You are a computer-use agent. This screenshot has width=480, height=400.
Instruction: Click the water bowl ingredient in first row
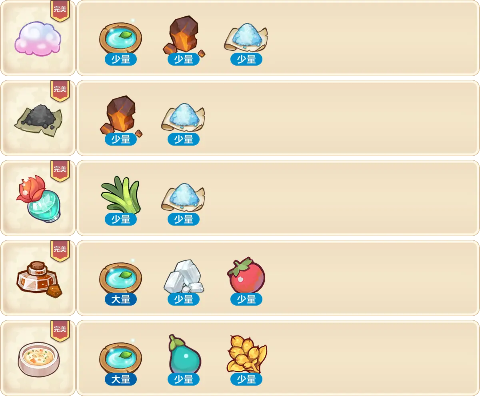(x=120, y=37)
